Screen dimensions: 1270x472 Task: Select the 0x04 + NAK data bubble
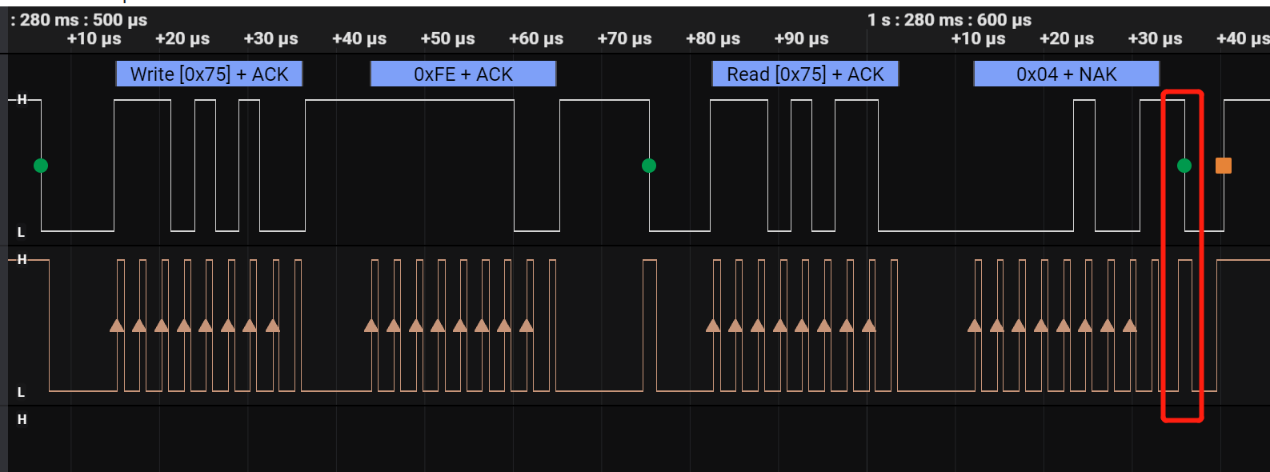coord(1066,74)
